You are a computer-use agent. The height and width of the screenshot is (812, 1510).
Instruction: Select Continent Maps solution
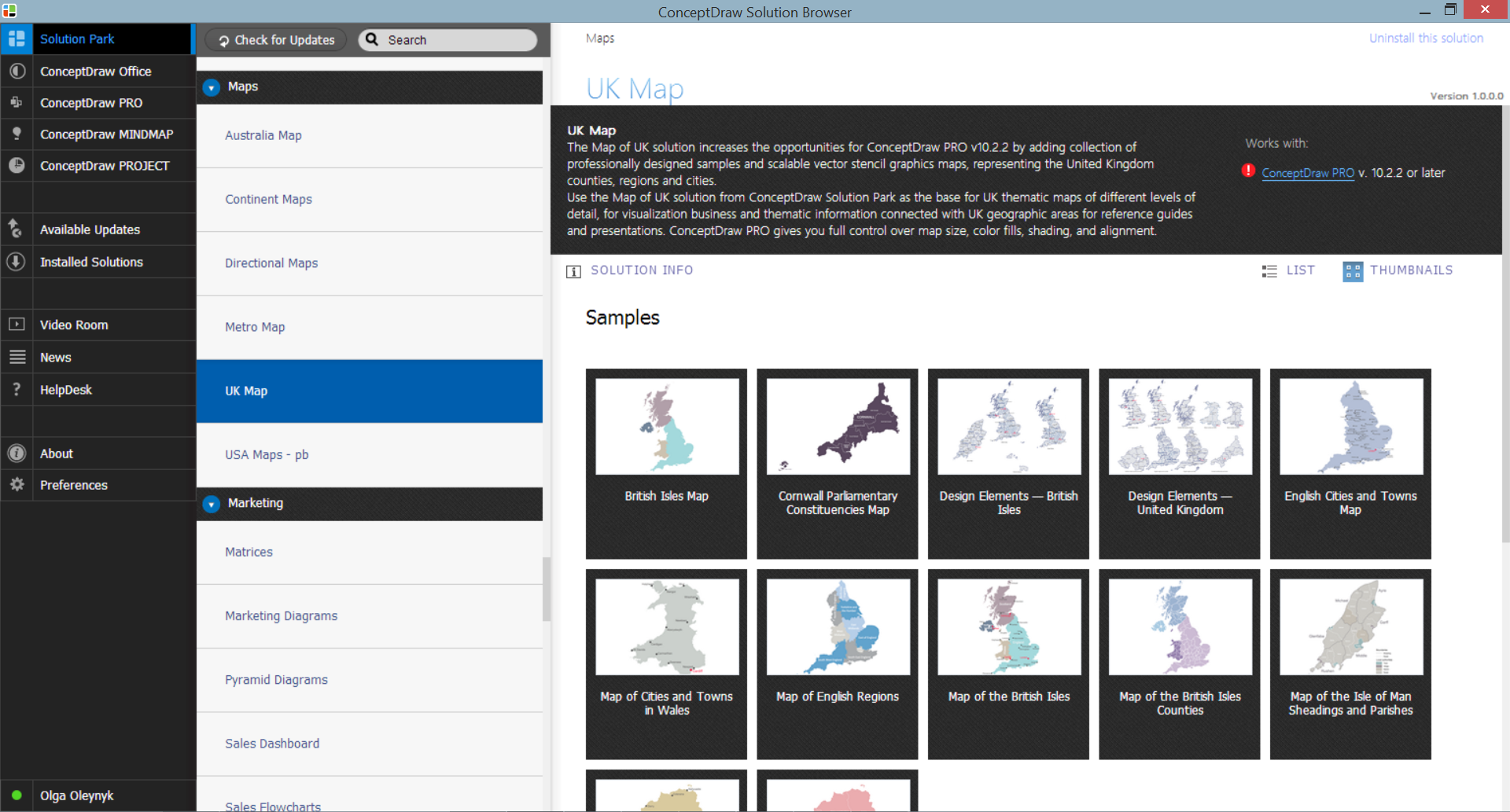(370, 199)
